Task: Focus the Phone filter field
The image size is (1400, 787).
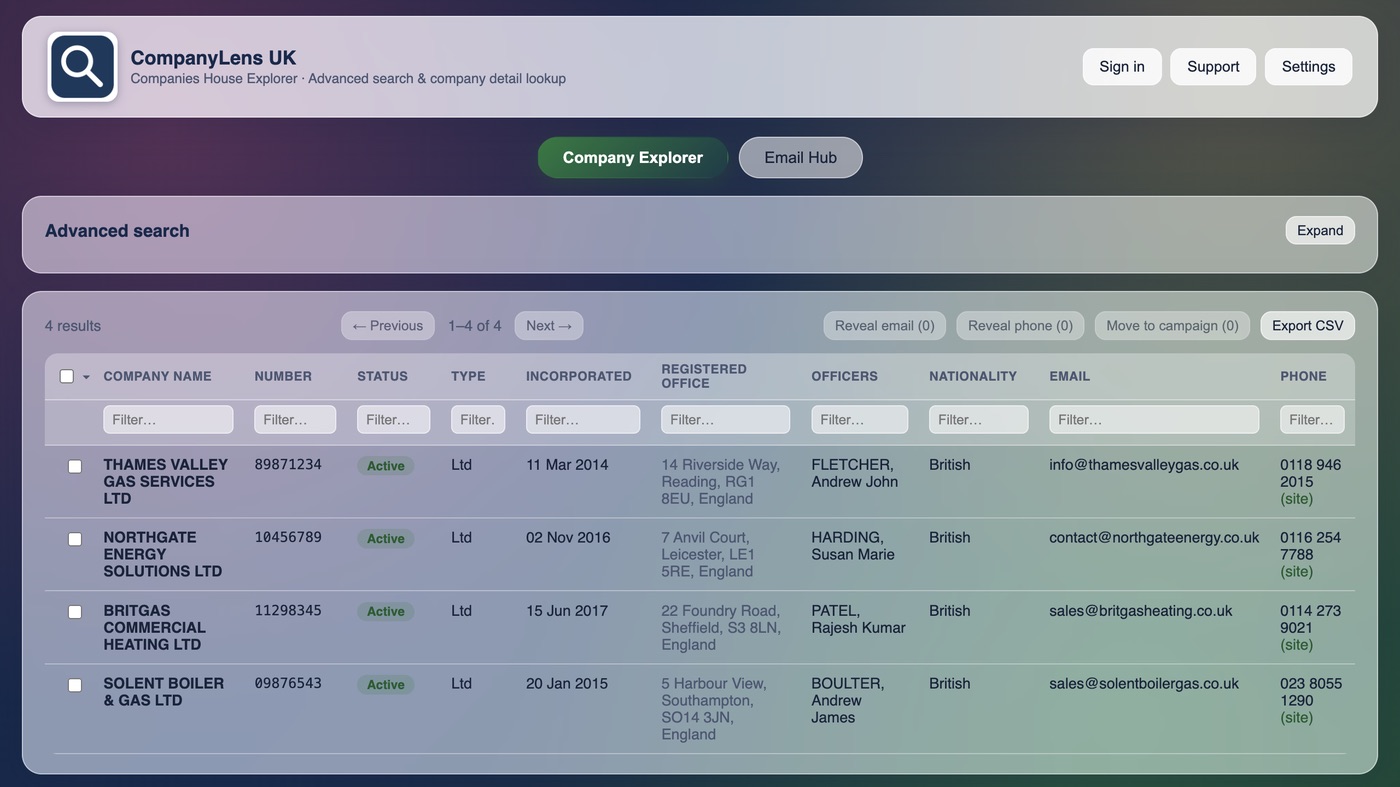Action: [x=1312, y=420]
